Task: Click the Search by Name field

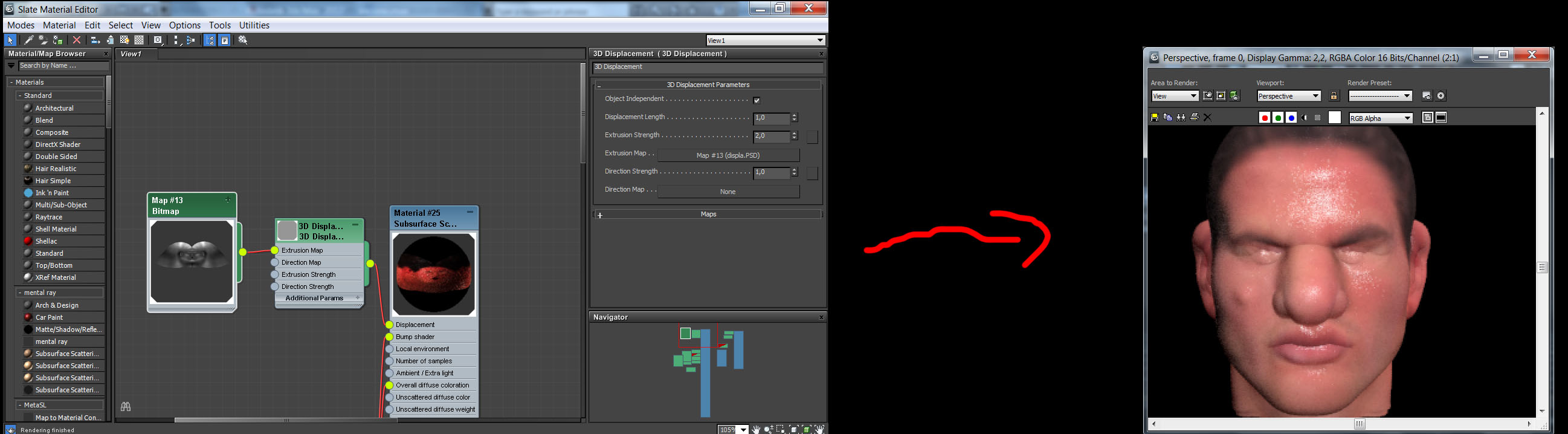Action: pos(63,66)
